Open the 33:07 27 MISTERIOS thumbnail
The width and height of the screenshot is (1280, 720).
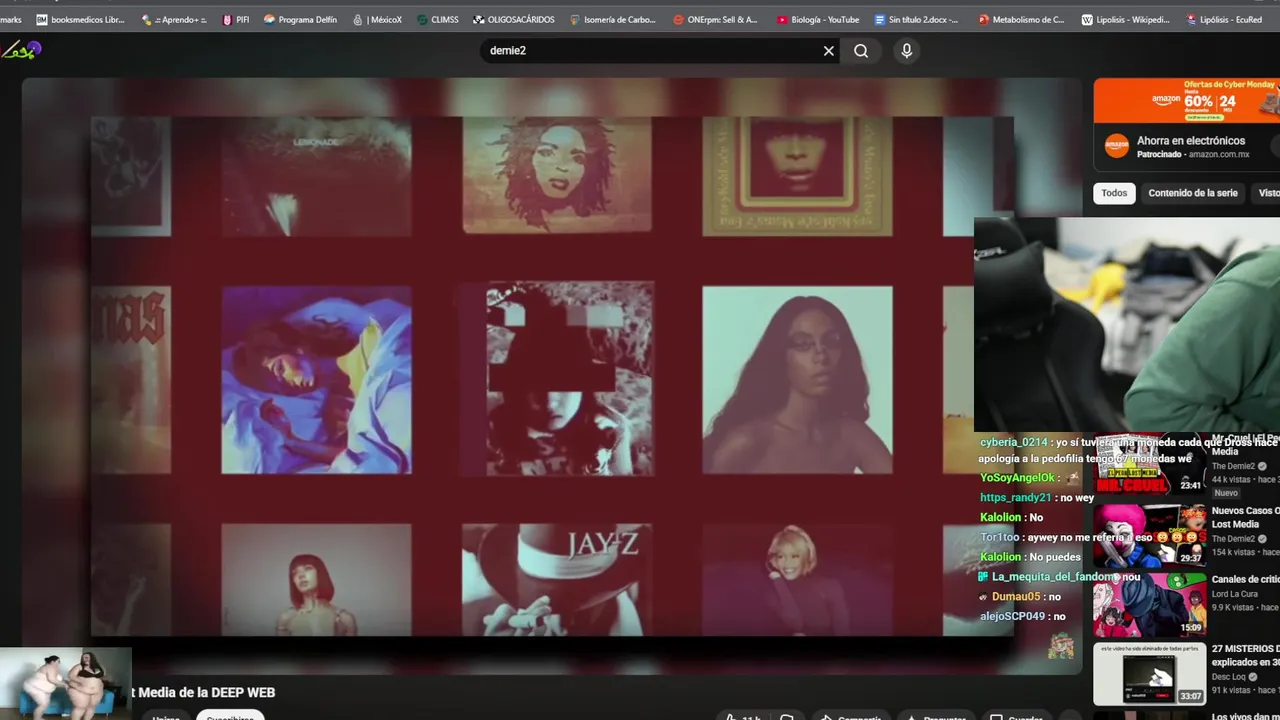click(1149, 674)
